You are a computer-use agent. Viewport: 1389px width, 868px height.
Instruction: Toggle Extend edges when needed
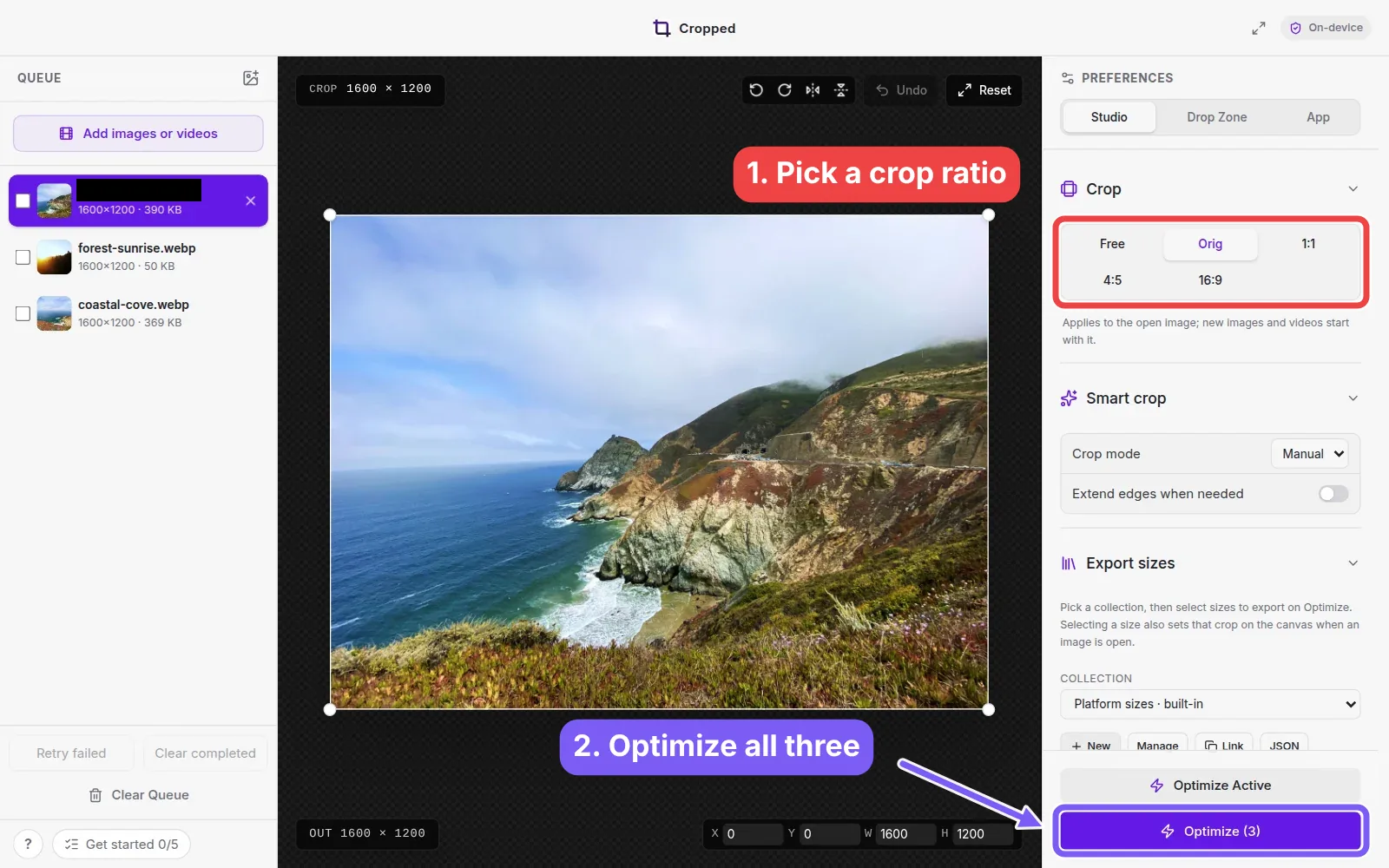point(1333,494)
